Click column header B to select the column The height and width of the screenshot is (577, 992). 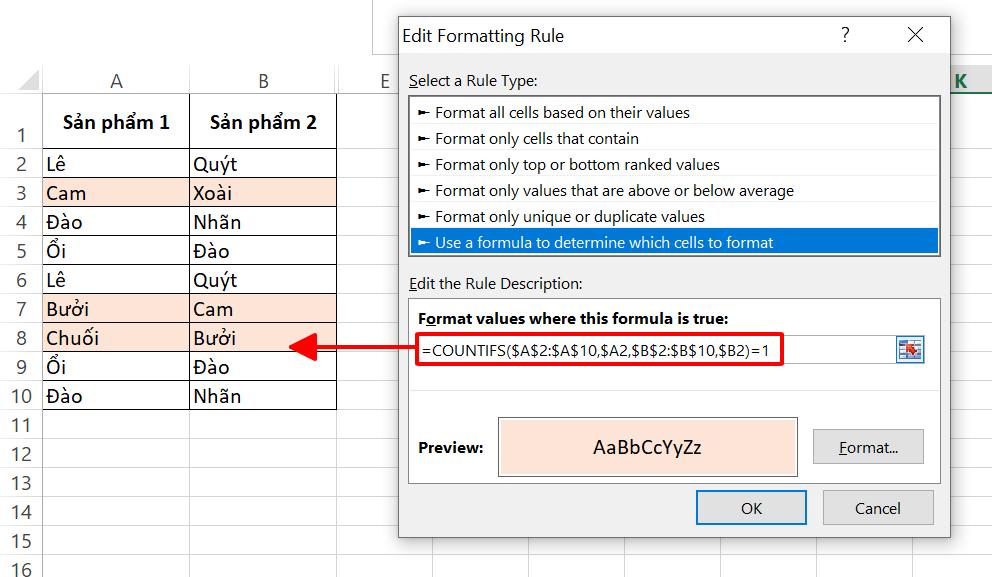tap(262, 80)
